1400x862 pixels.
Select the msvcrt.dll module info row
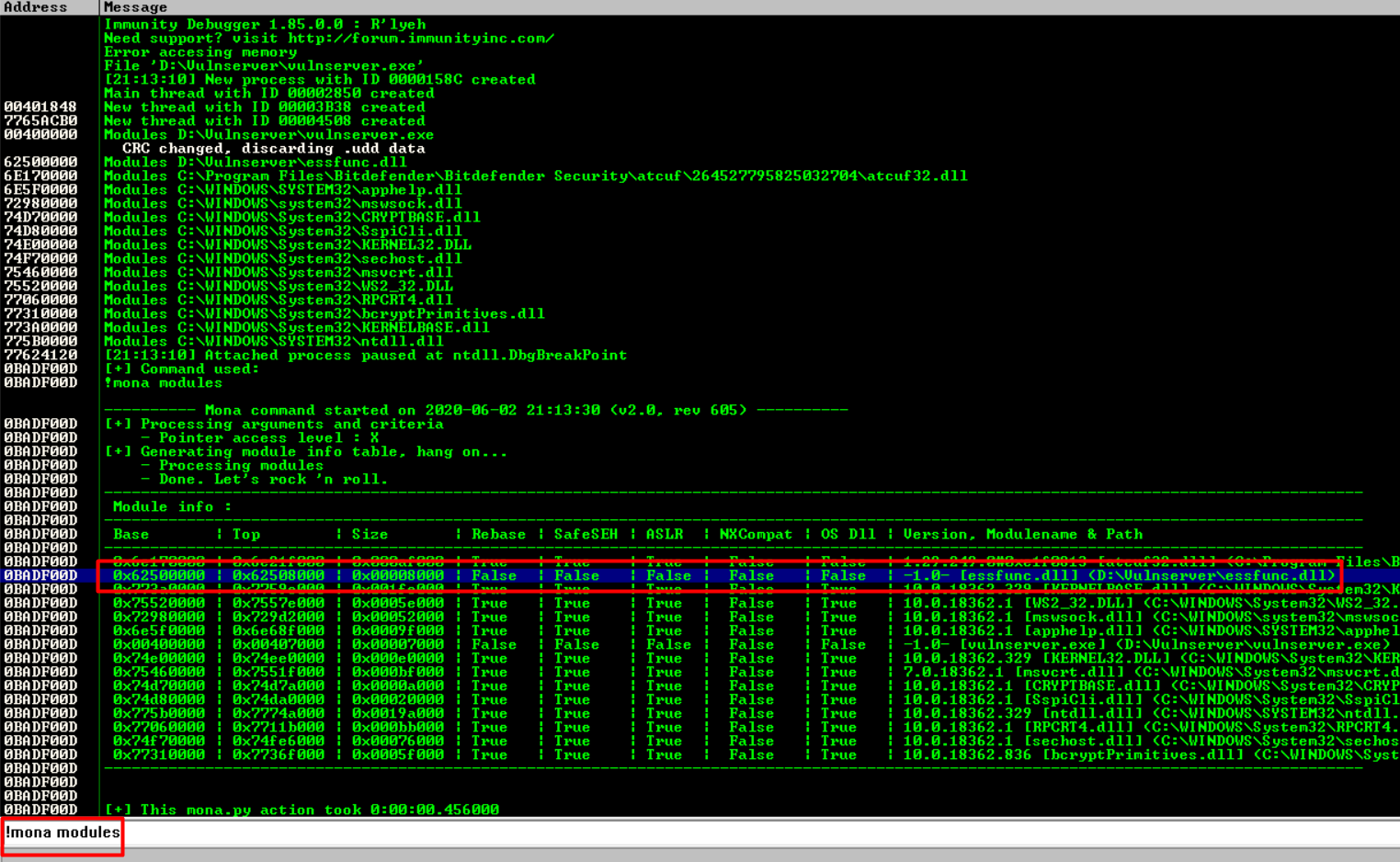pyautogui.click(x=750, y=673)
